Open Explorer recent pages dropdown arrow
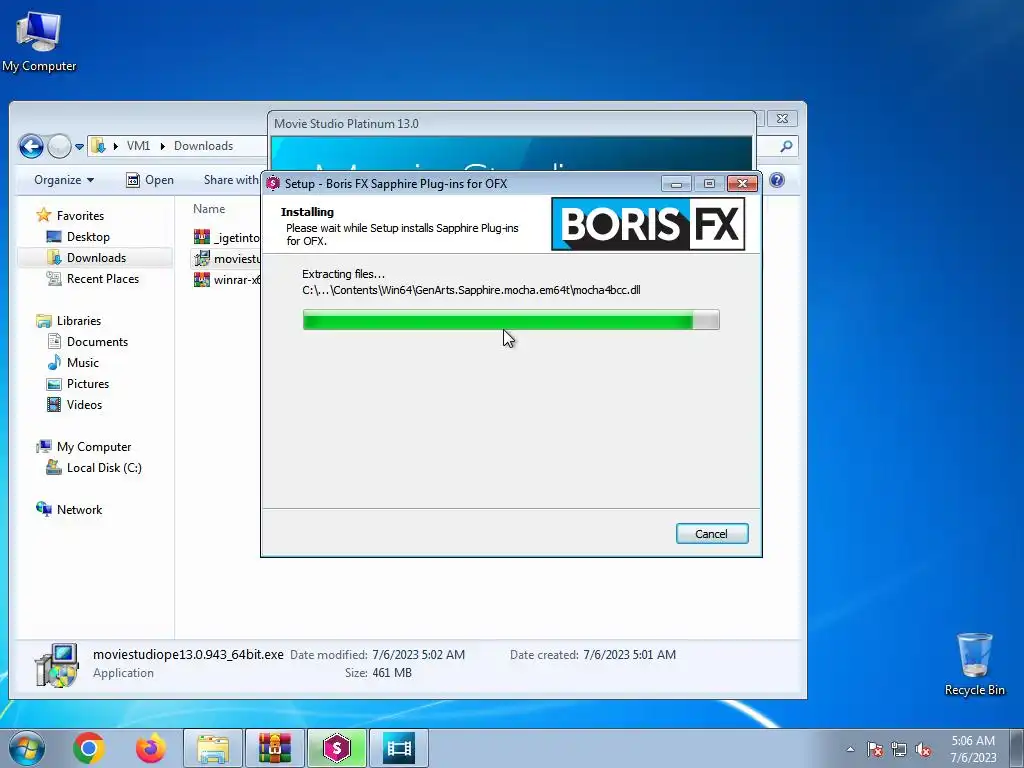The width and height of the screenshot is (1024, 768). point(79,146)
